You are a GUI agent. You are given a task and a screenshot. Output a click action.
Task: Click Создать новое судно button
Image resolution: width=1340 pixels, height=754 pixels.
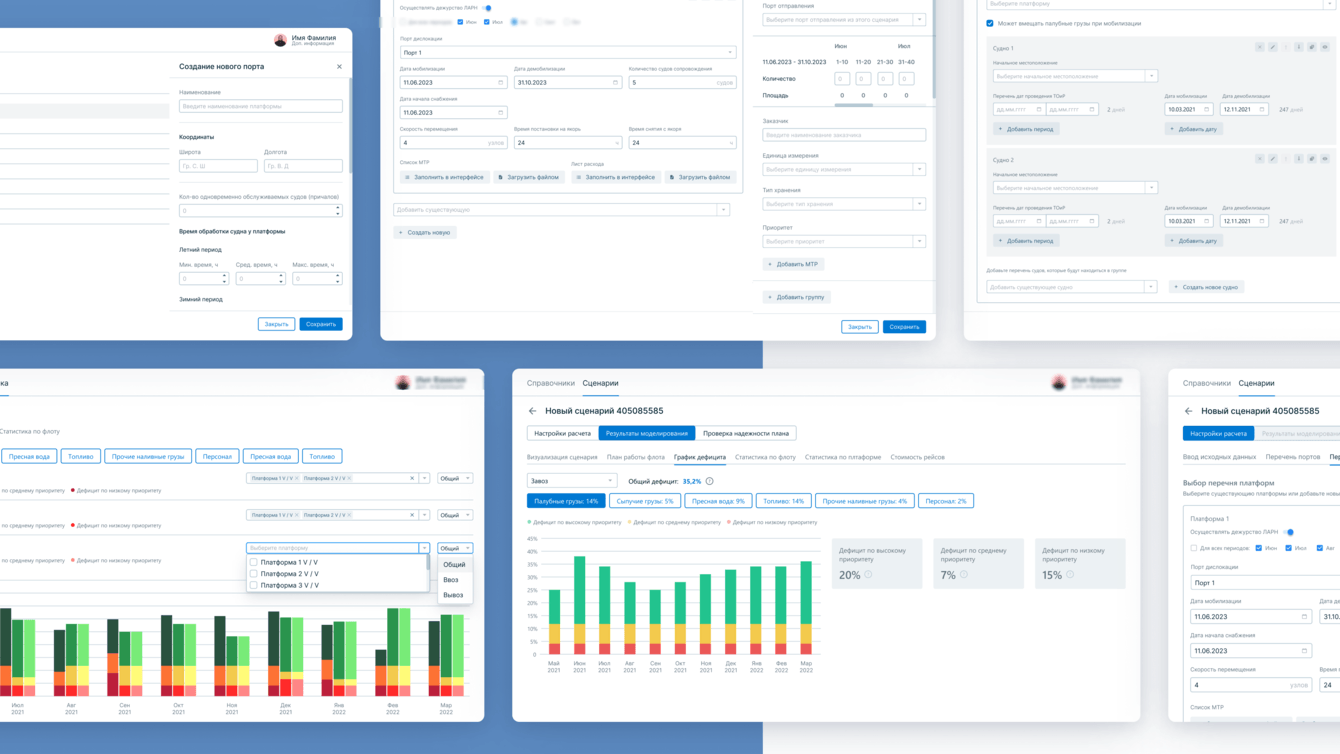coord(1207,287)
